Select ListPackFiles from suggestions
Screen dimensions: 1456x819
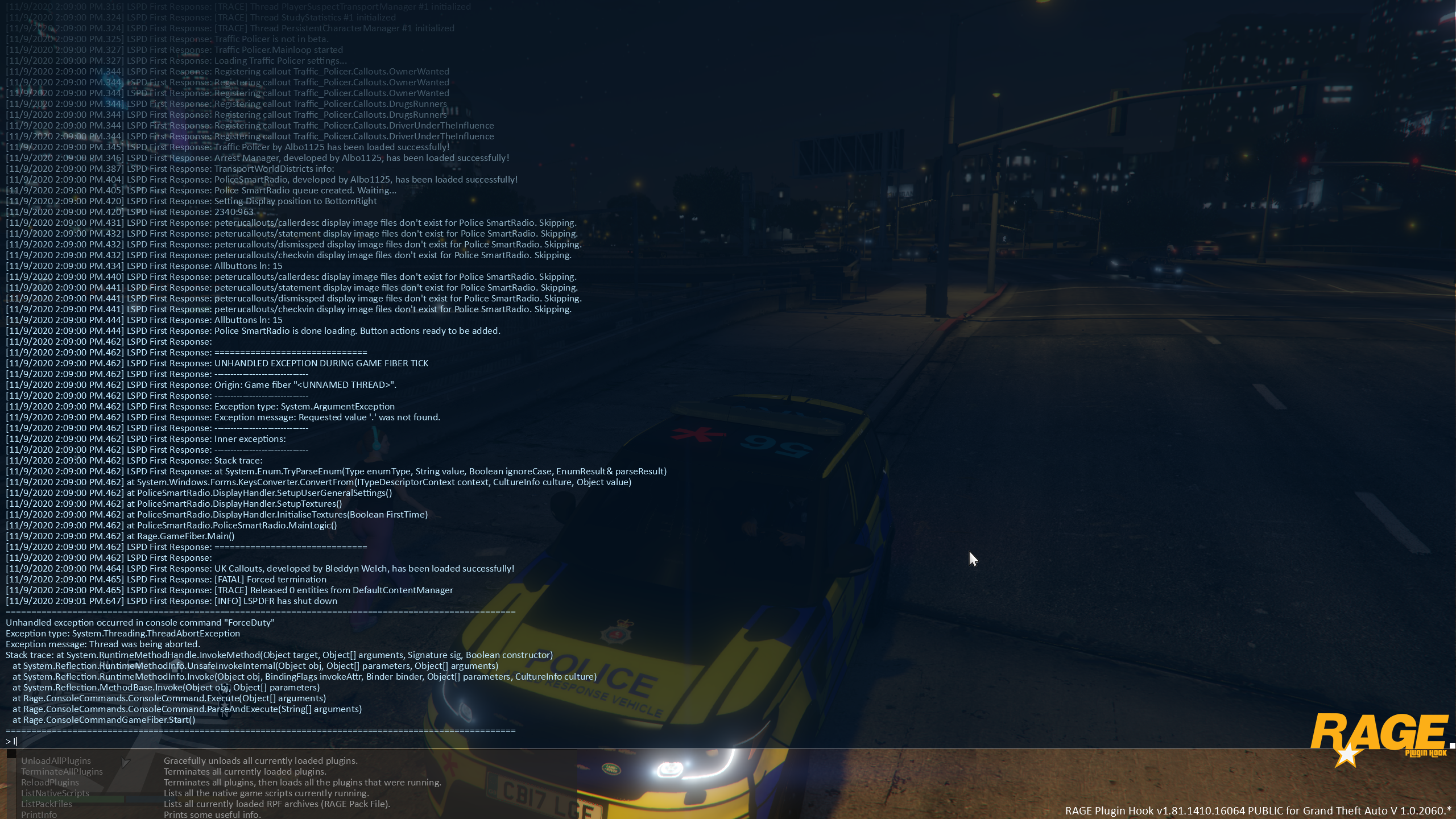tap(47, 804)
